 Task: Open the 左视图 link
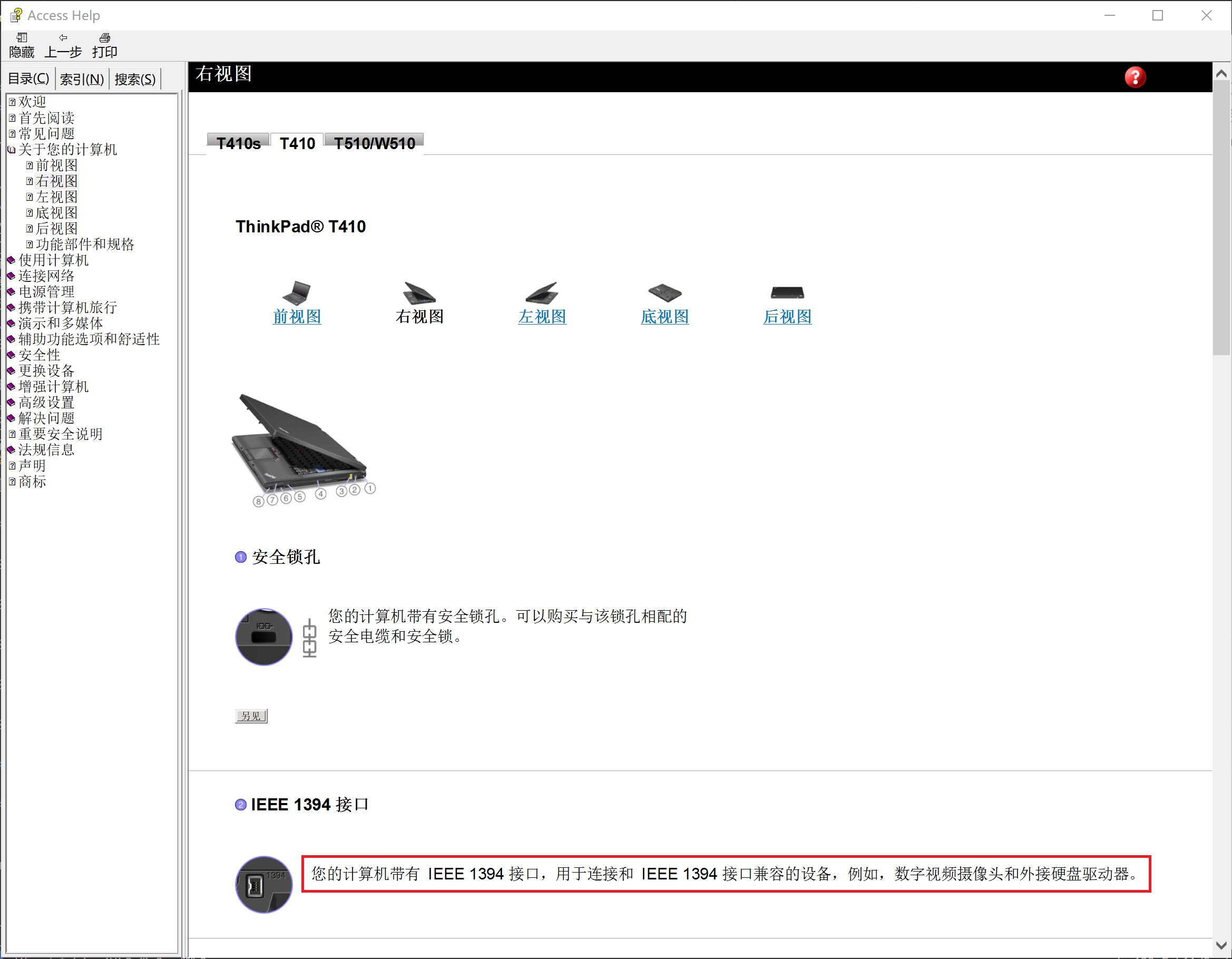click(542, 317)
